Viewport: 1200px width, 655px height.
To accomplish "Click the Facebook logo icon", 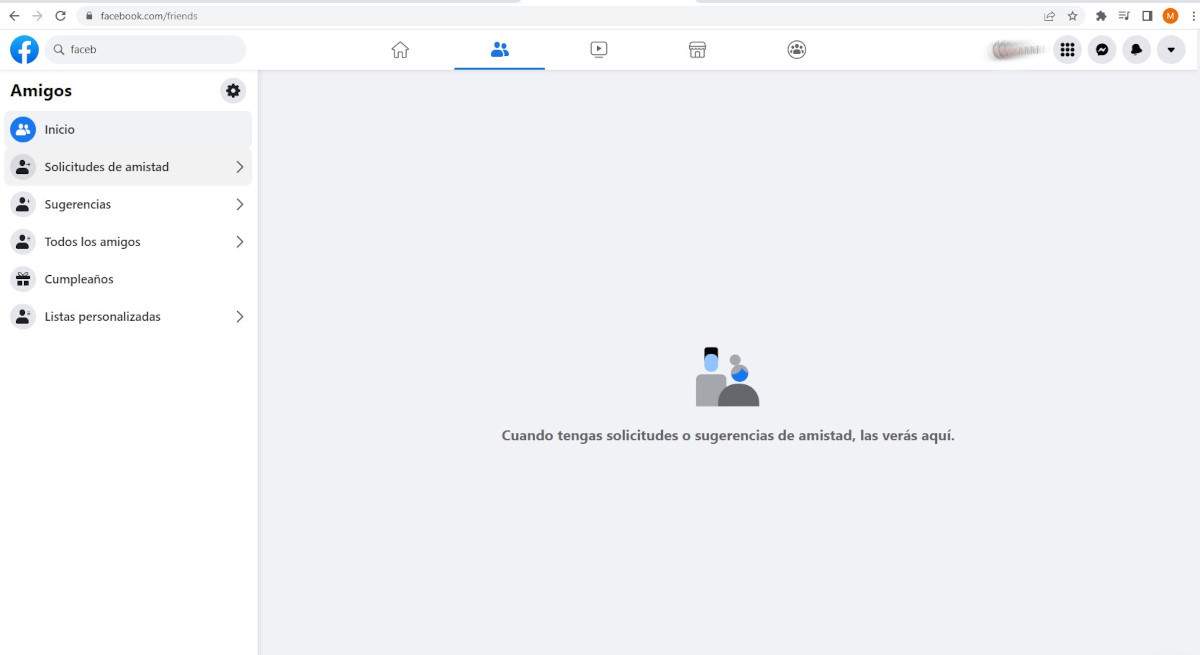I will point(24,49).
